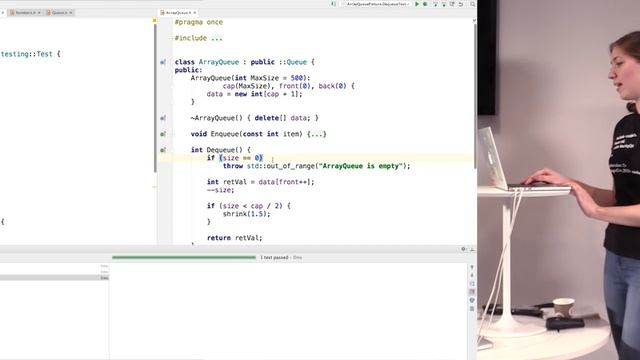Select the highlighted test row in results tree
Viewport: 640px width, 360px height.
(54, 278)
